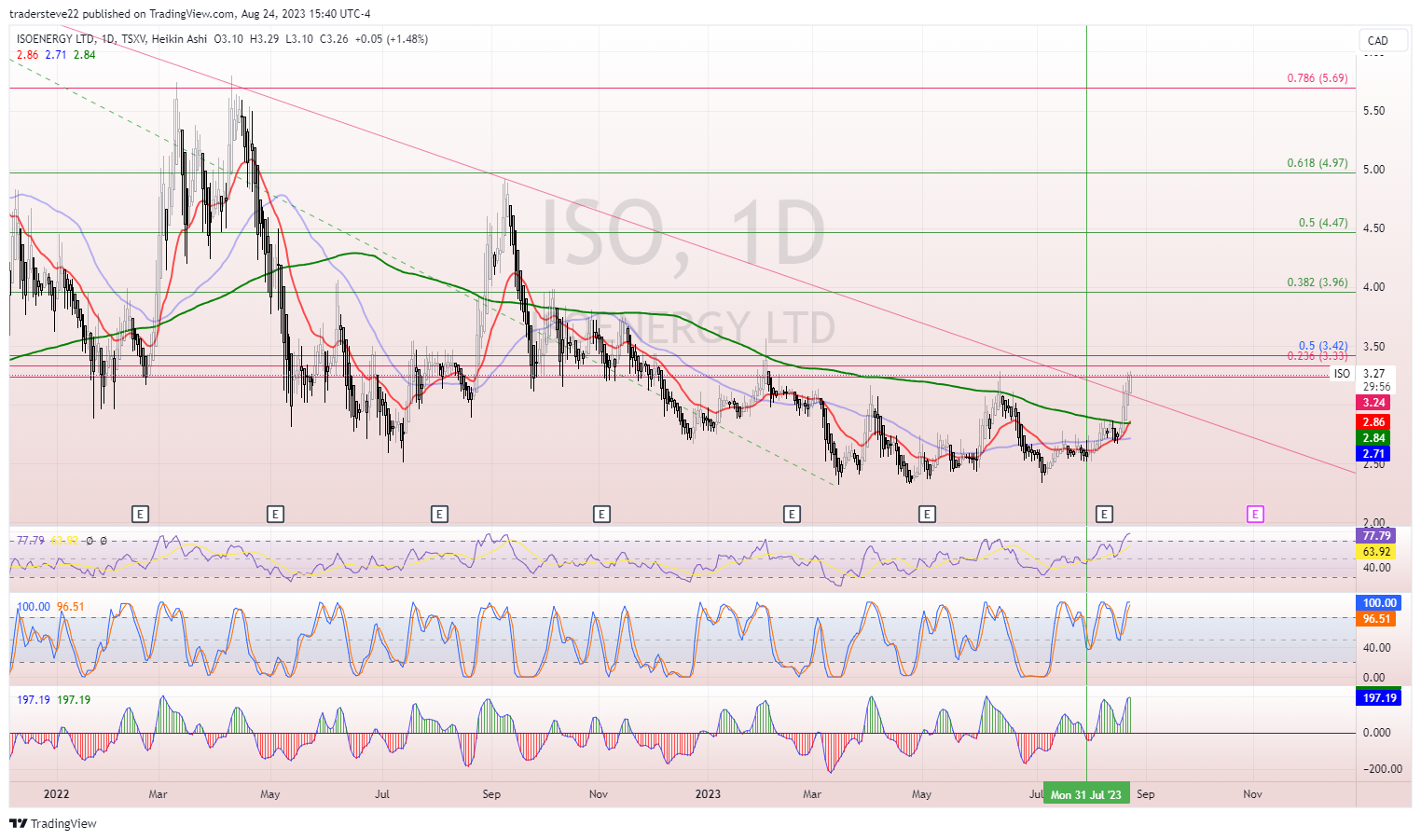Select the blue 0.5 (3.42) Fibonacci label

[1323, 346]
